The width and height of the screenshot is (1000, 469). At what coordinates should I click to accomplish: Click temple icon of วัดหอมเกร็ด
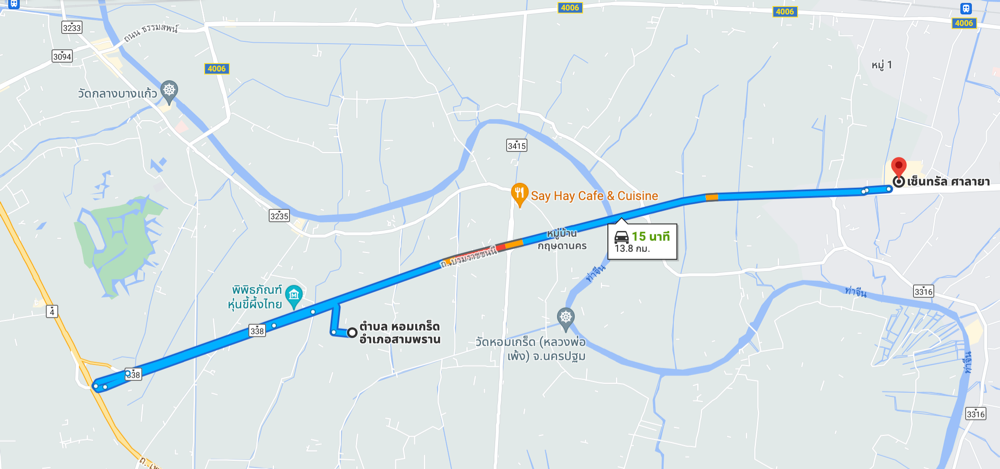click(x=566, y=316)
